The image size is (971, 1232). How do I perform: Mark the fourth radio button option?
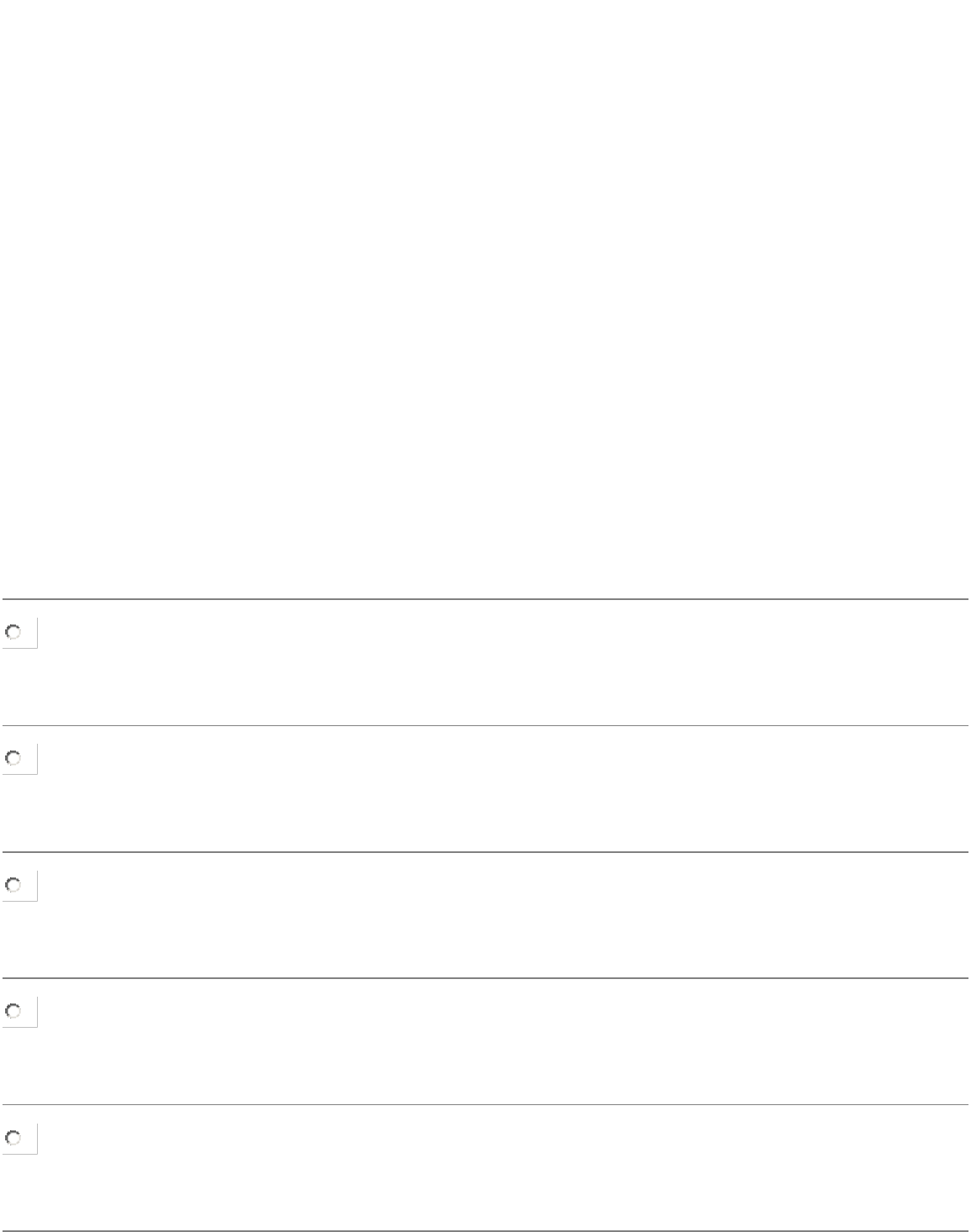13,1012
